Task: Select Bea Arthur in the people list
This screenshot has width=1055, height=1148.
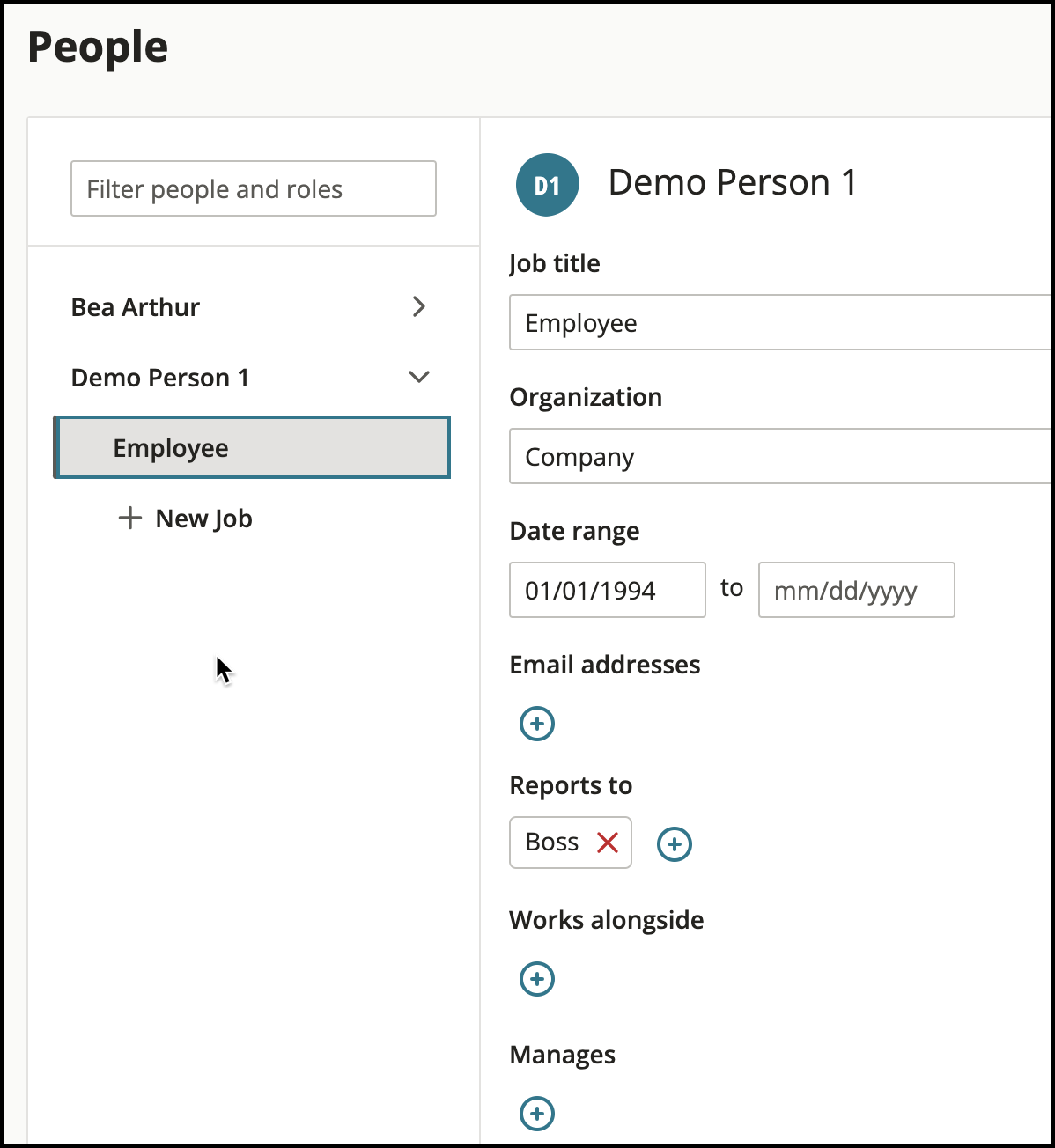Action: point(135,307)
